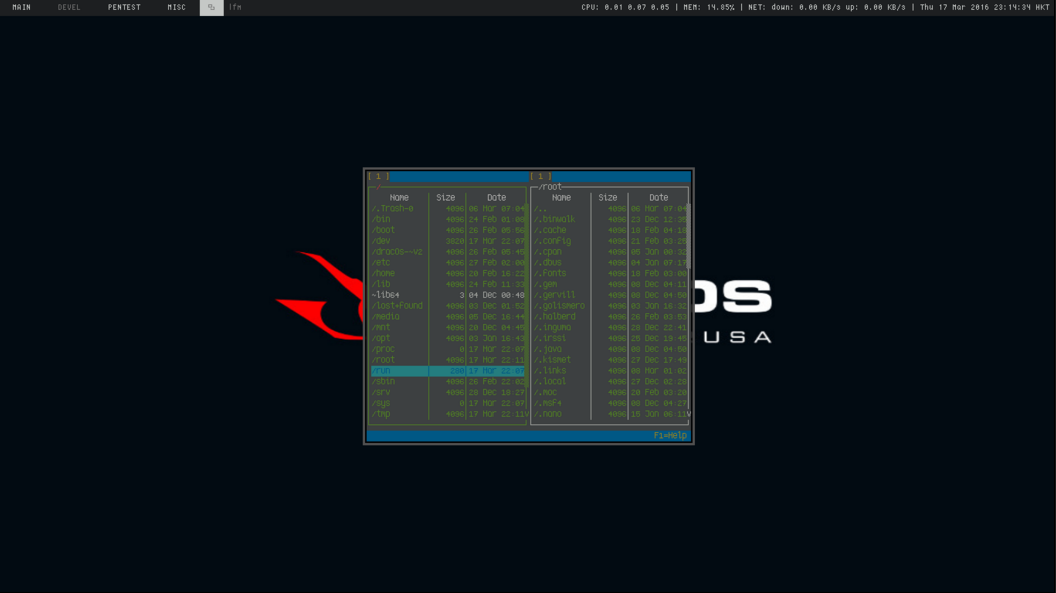The width and height of the screenshot is (1056, 593).
Task: Click the Name column header in right pane
Action: [561, 198]
